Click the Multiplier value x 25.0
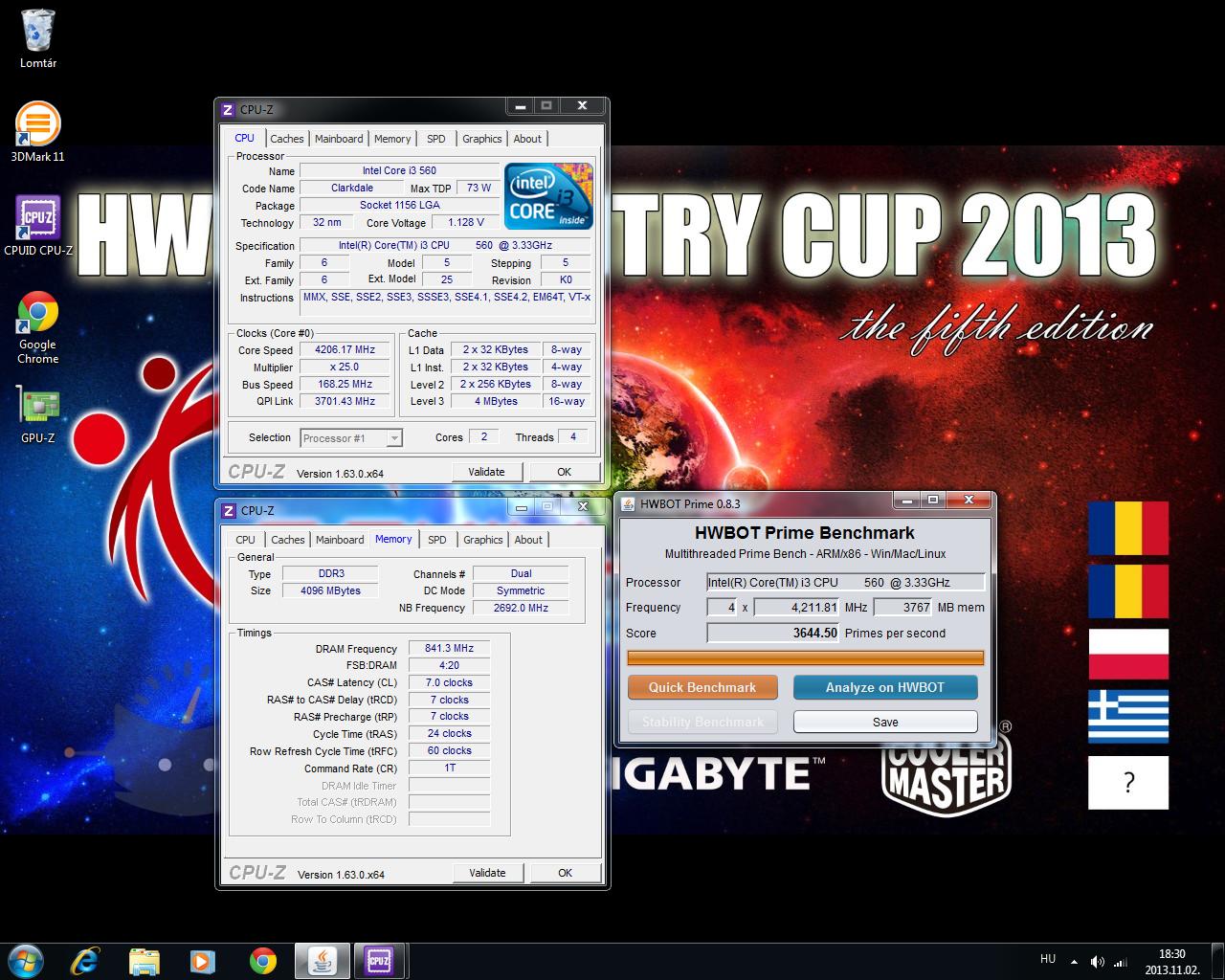The image size is (1225, 980). [x=345, y=367]
